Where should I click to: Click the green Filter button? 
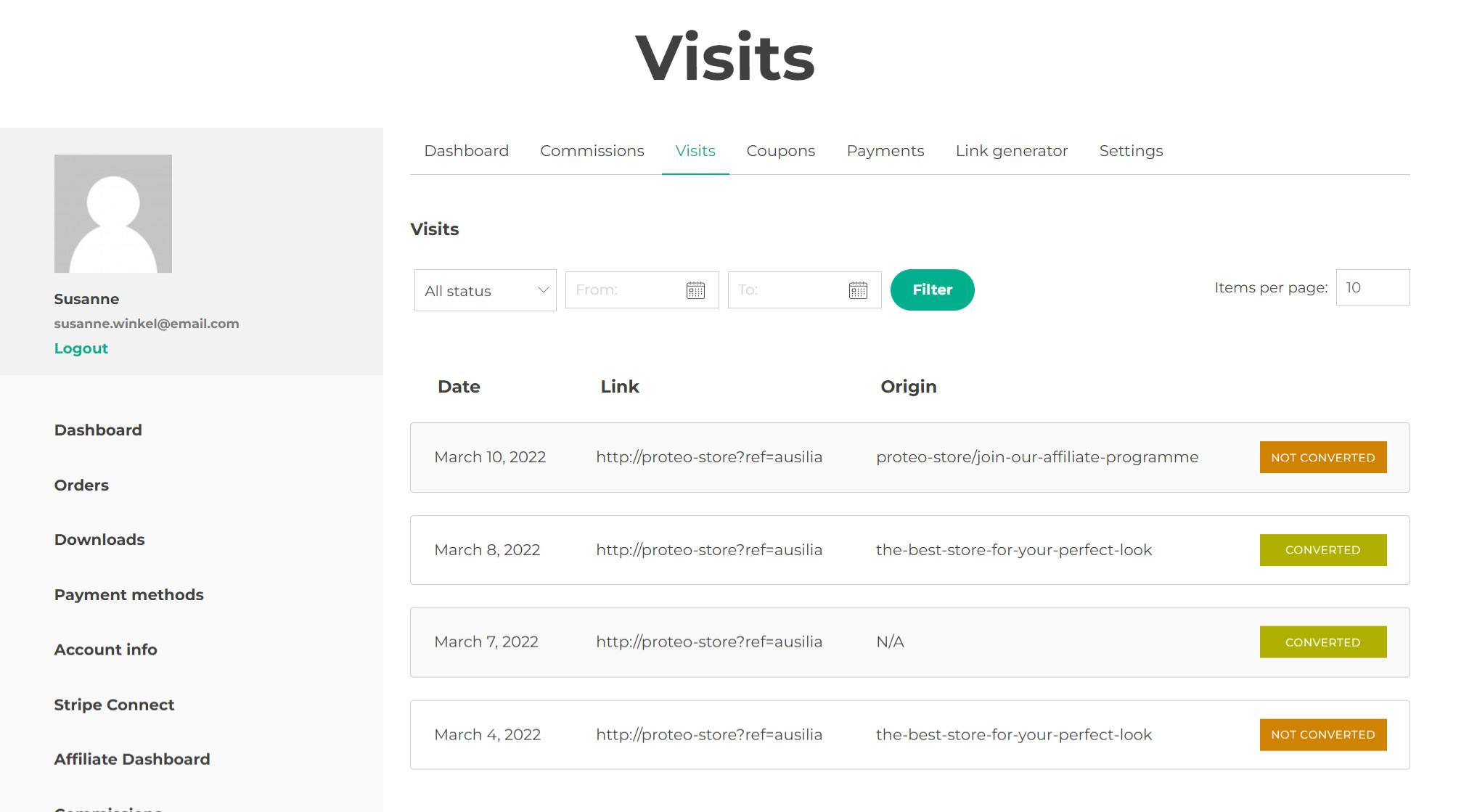(x=932, y=290)
